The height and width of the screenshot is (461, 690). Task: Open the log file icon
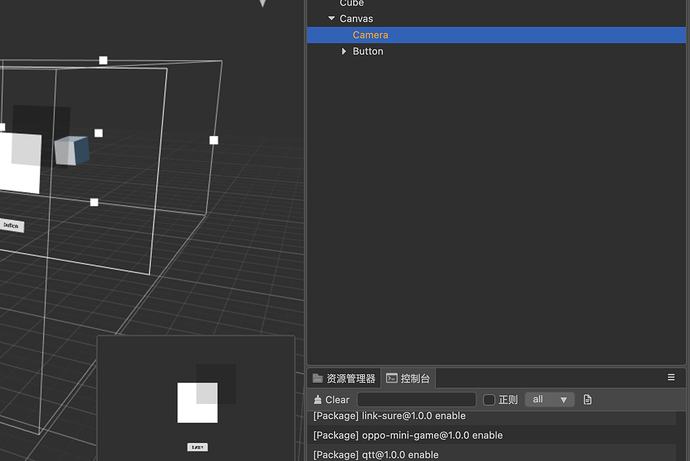(x=587, y=399)
